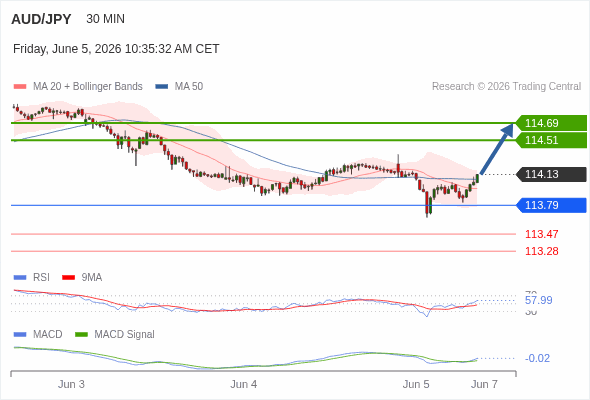This screenshot has width=590, height=400.
Task: Click the 113.79 blue pivot price tag
Action: pyautogui.click(x=551, y=205)
